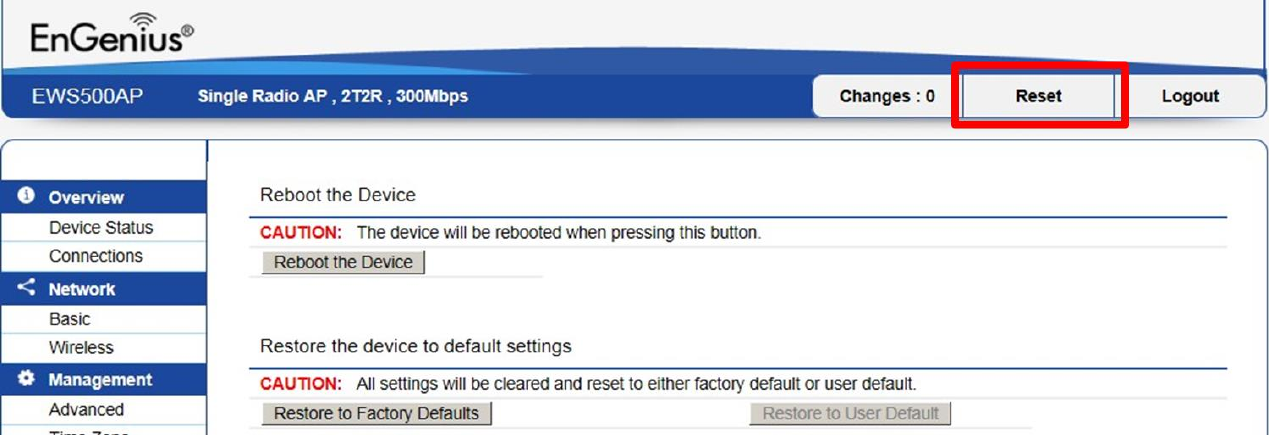
Task: Select the Overview section header
Action: tap(86, 197)
